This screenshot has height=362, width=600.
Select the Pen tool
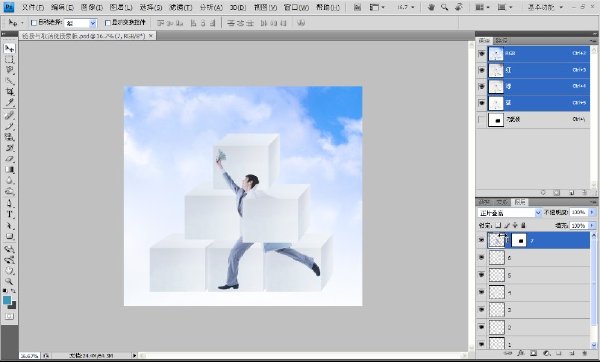tap(10, 204)
